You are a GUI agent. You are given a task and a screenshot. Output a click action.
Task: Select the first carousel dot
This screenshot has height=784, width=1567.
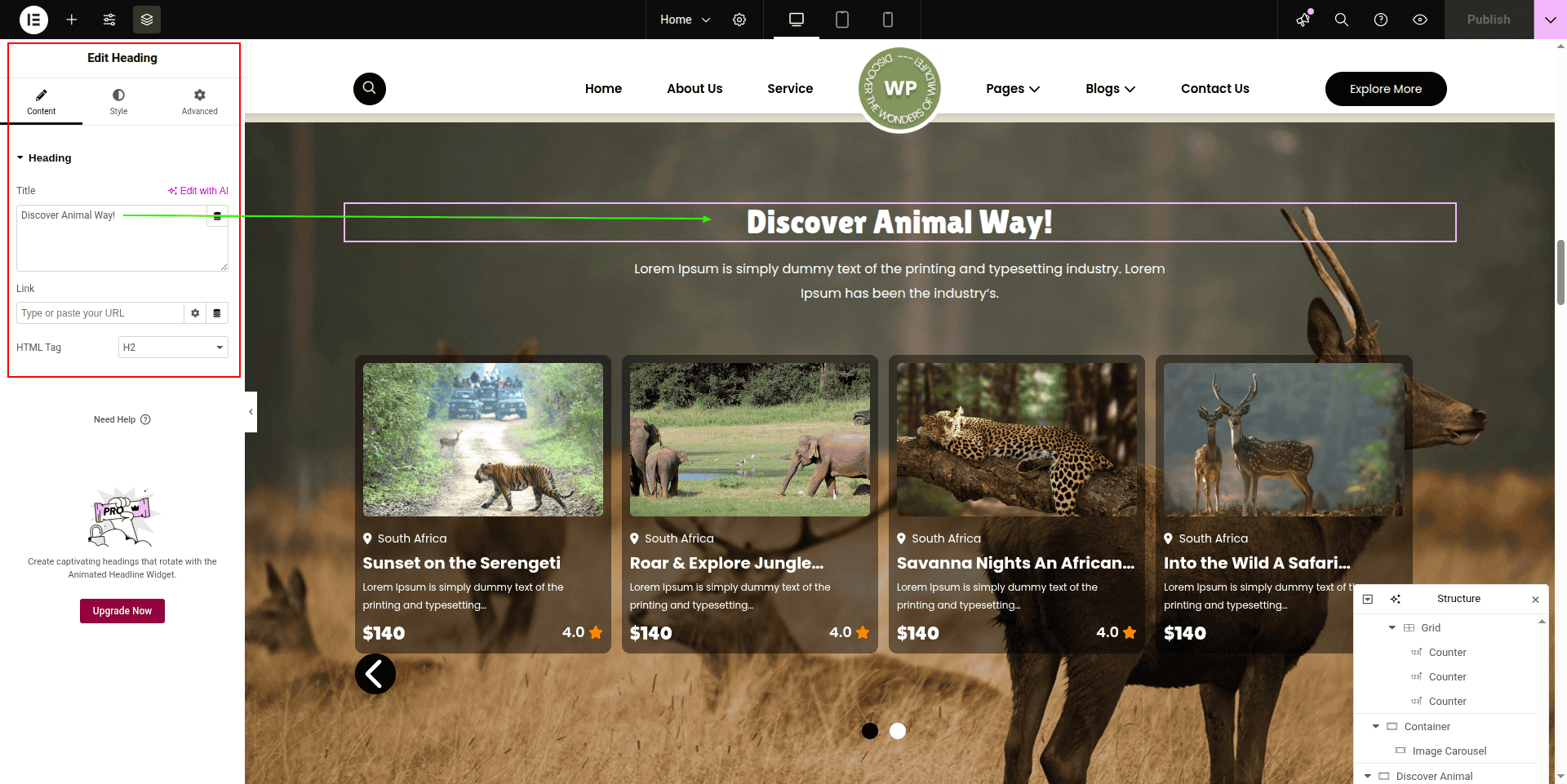870,731
